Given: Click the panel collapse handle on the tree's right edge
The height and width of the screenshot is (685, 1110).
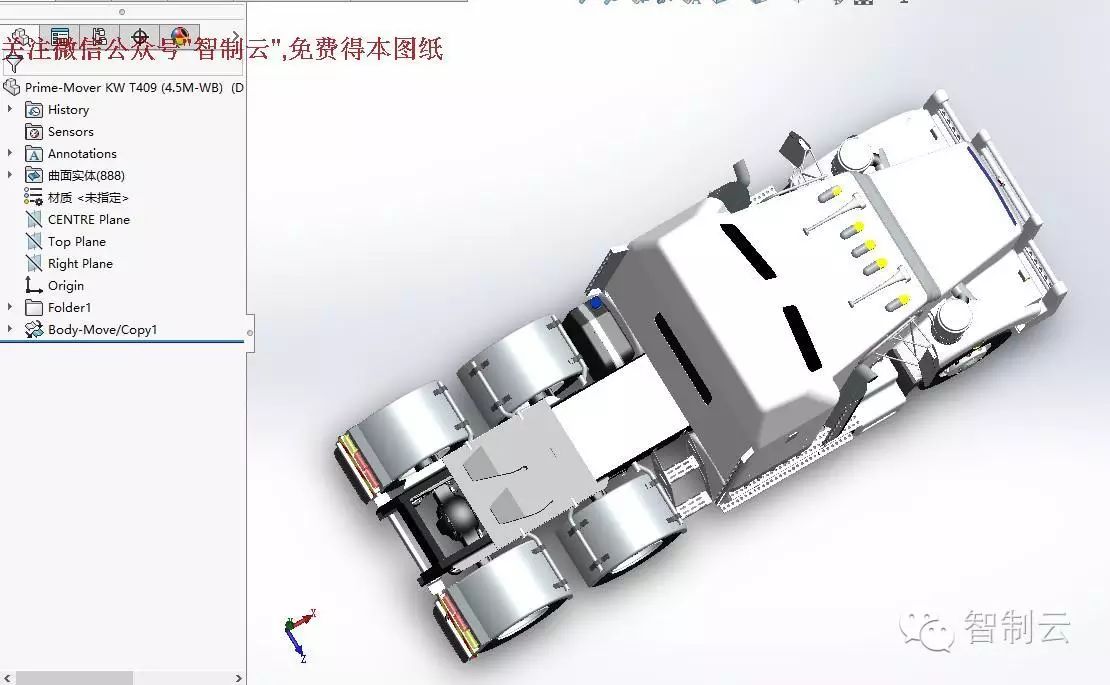Looking at the screenshot, I should click(x=250, y=333).
